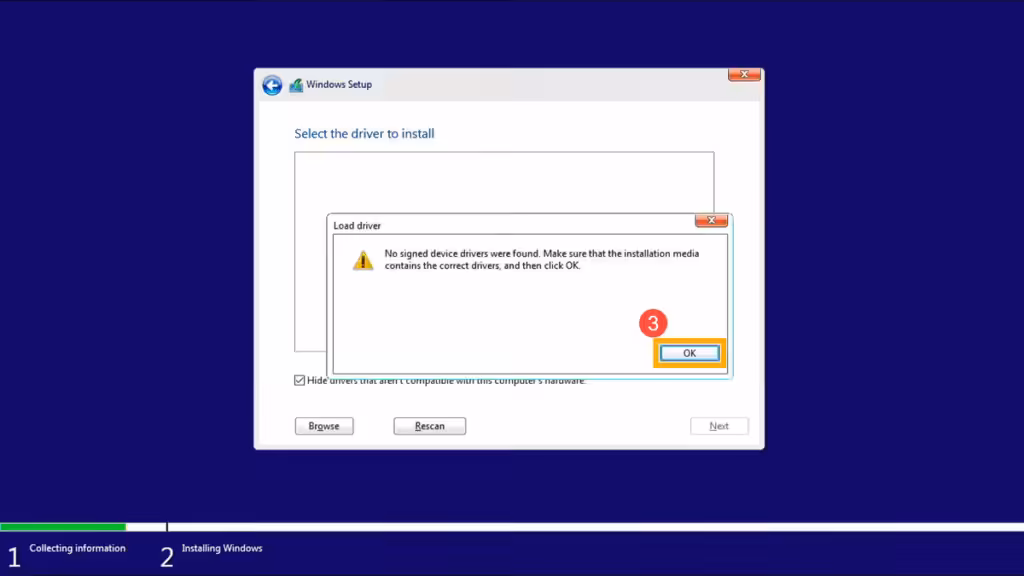Viewport: 1024px width, 576px height.
Task: Click the 'Windows Setup' title text
Action: coord(339,84)
